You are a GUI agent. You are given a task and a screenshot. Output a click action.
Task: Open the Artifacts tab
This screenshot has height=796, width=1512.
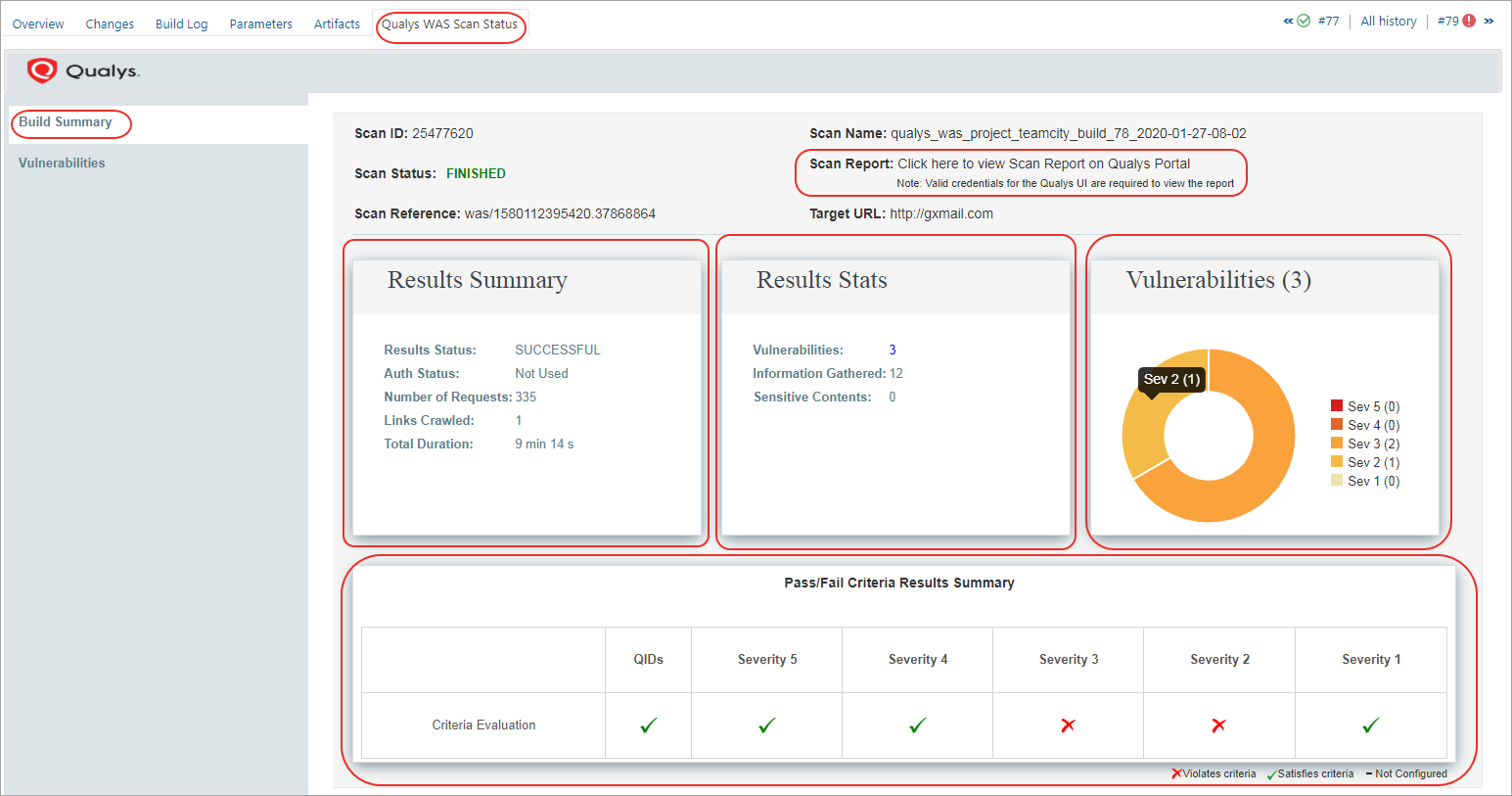[337, 23]
